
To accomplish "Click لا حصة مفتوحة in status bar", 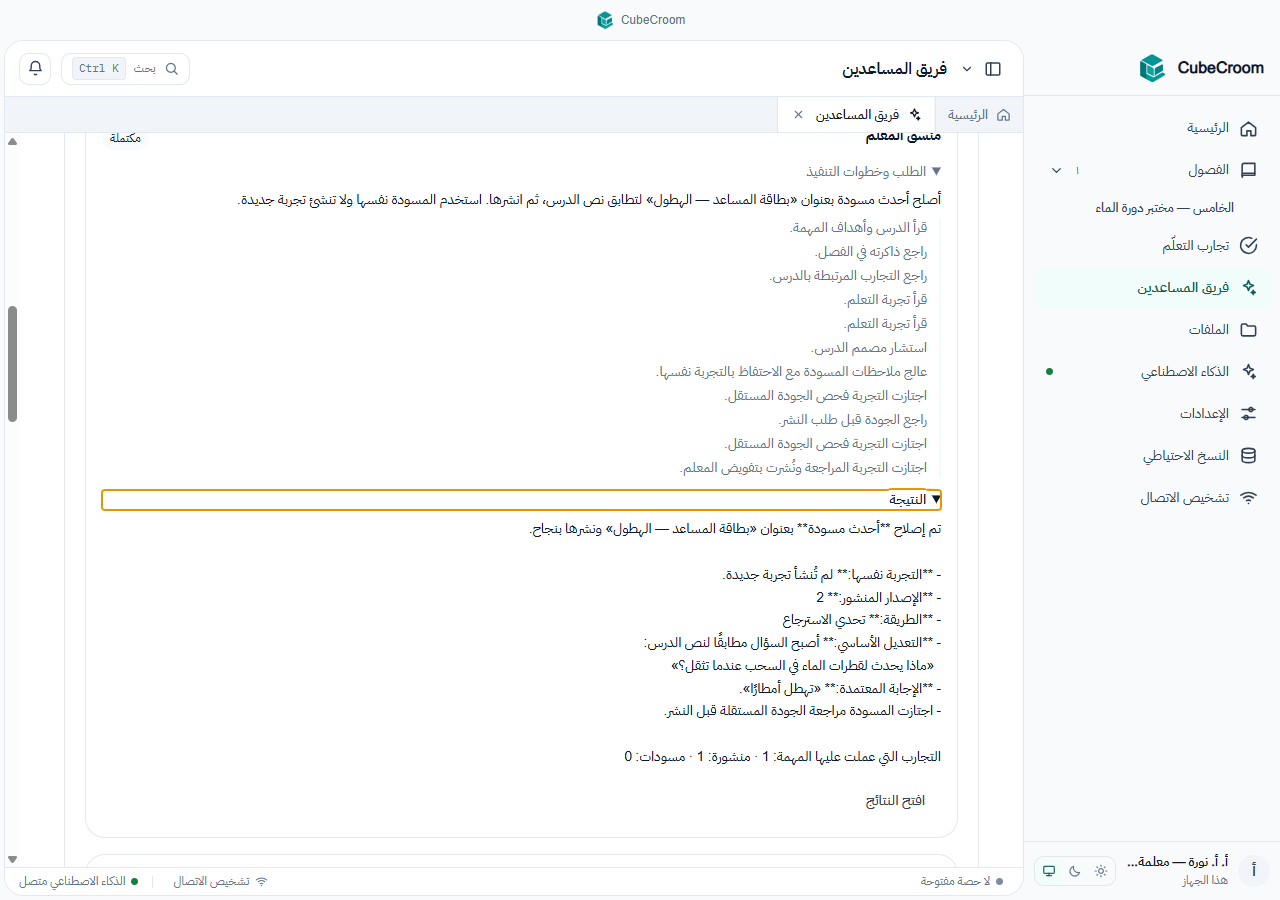I will [x=962, y=882].
